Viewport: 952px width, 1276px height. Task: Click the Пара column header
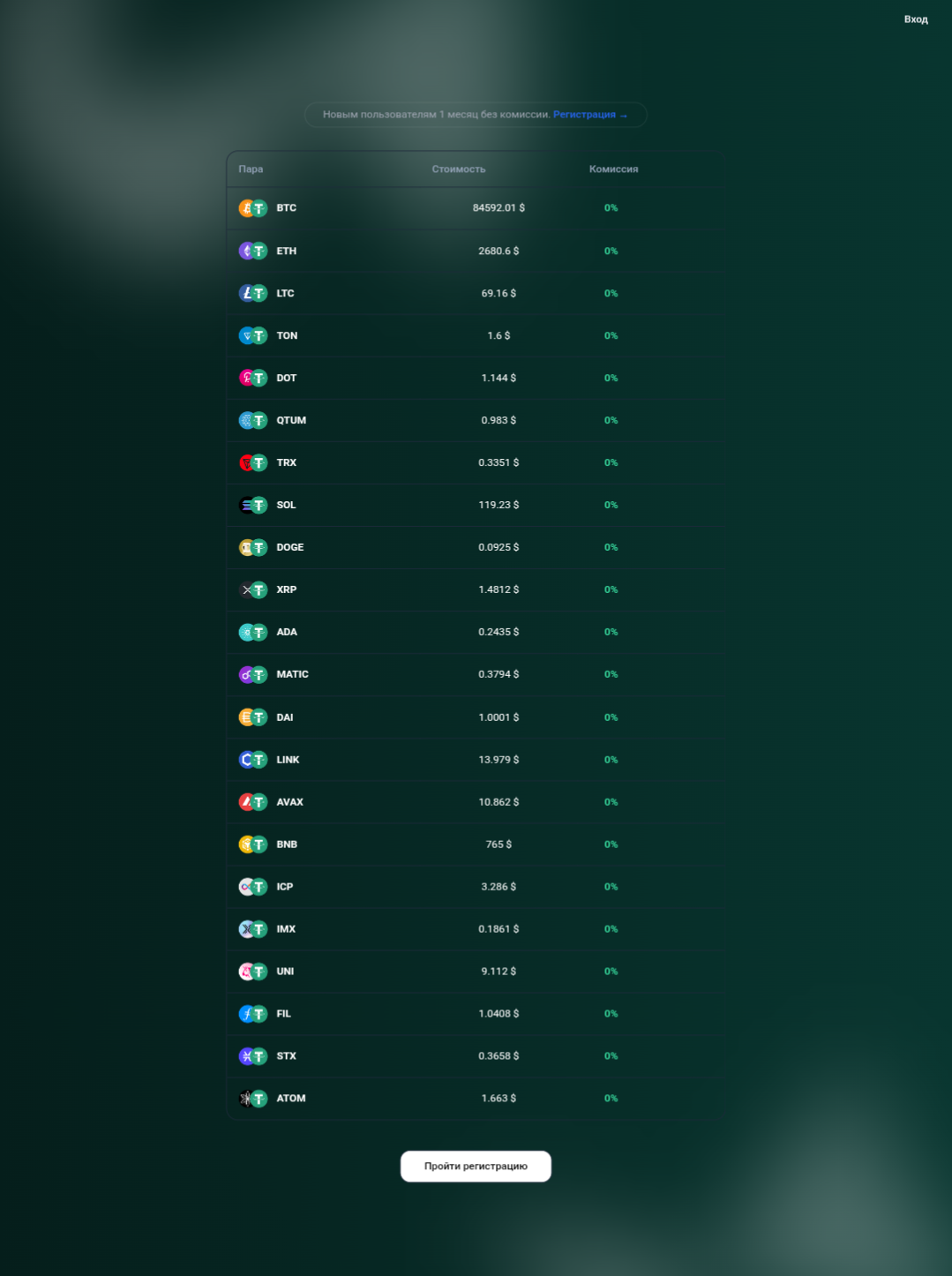click(x=251, y=169)
